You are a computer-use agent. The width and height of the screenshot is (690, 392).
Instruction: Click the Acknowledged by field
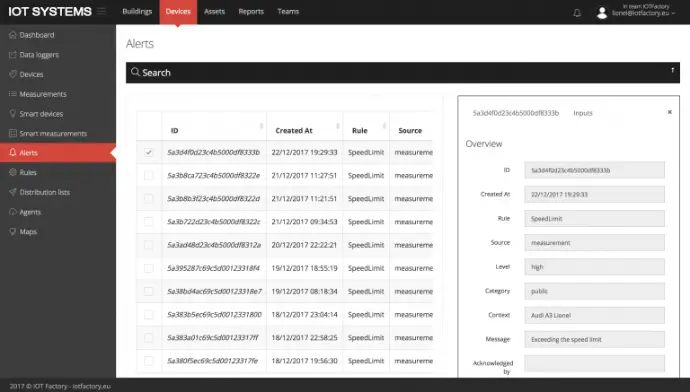click(x=594, y=363)
